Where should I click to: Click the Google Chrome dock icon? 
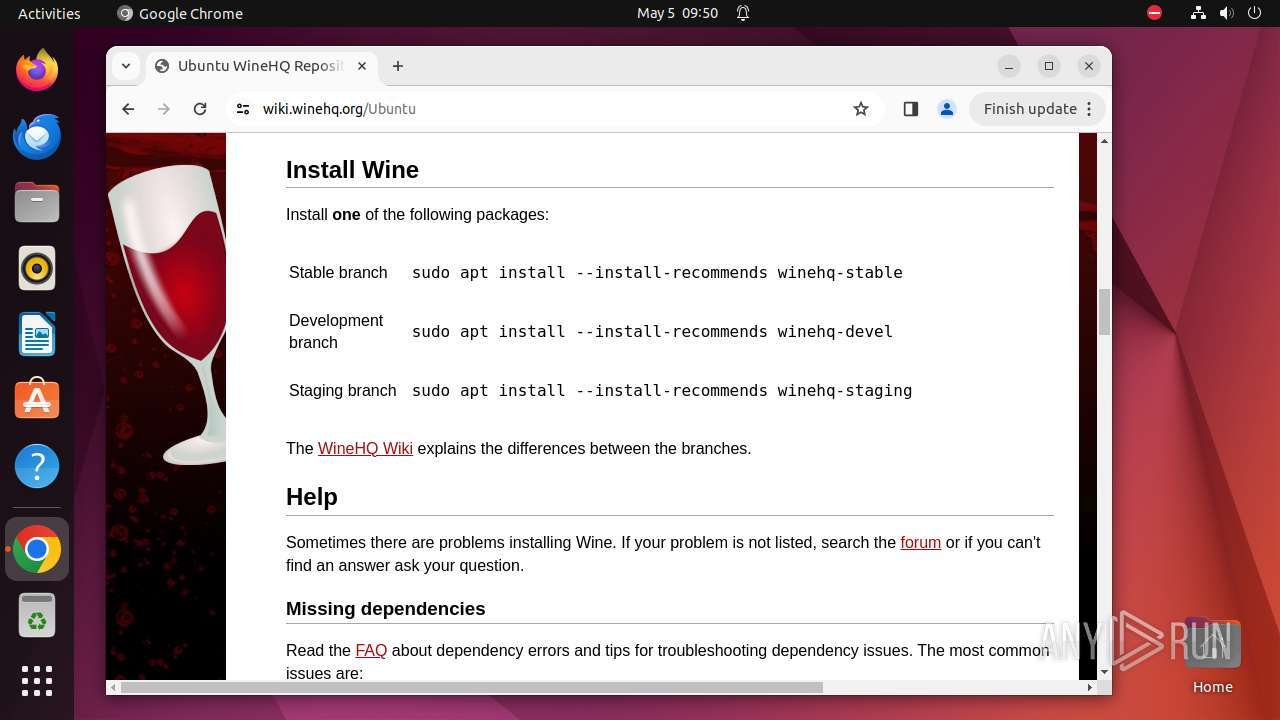37,549
